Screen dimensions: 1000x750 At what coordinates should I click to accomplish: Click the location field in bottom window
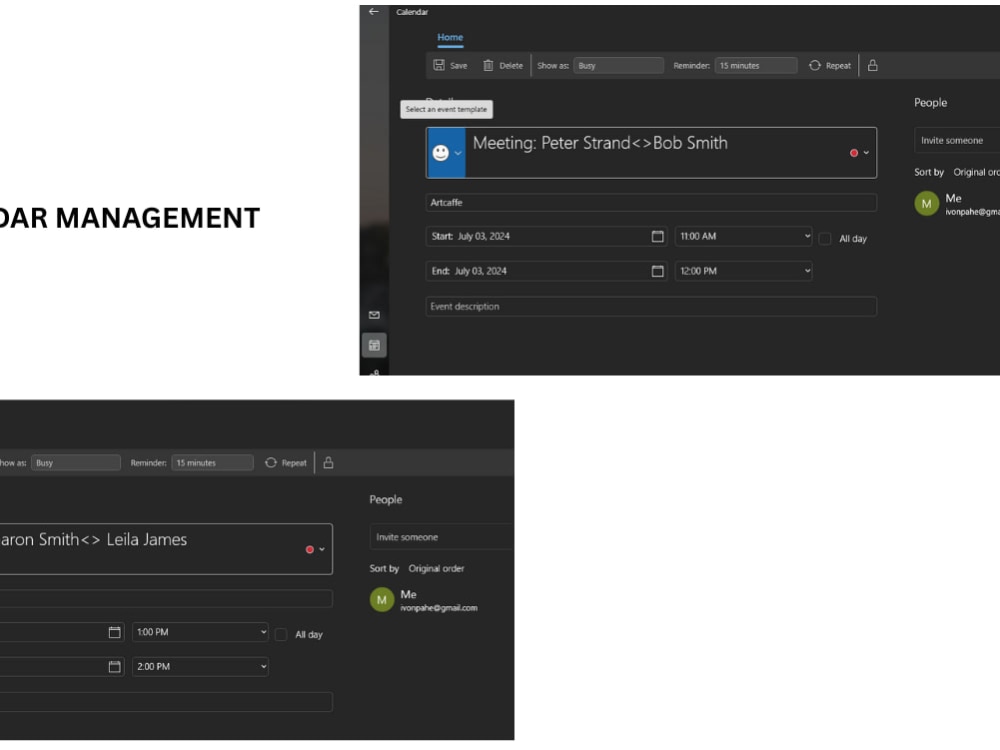coord(166,598)
